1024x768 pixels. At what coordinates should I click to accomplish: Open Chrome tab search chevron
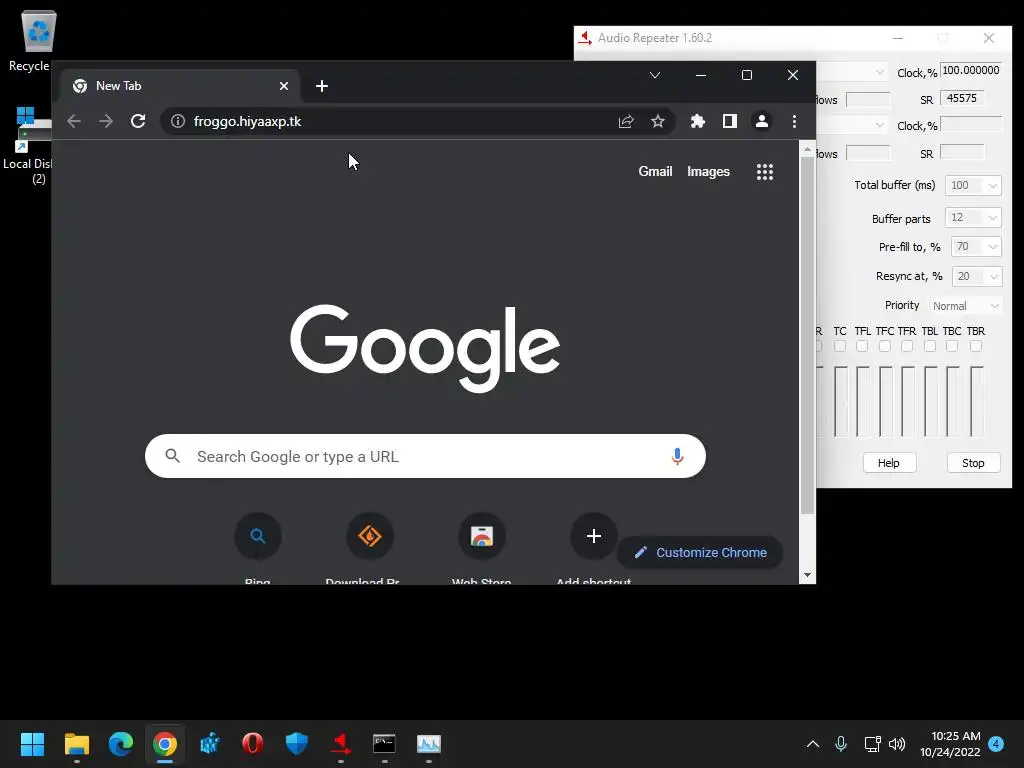tap(654, 75)
